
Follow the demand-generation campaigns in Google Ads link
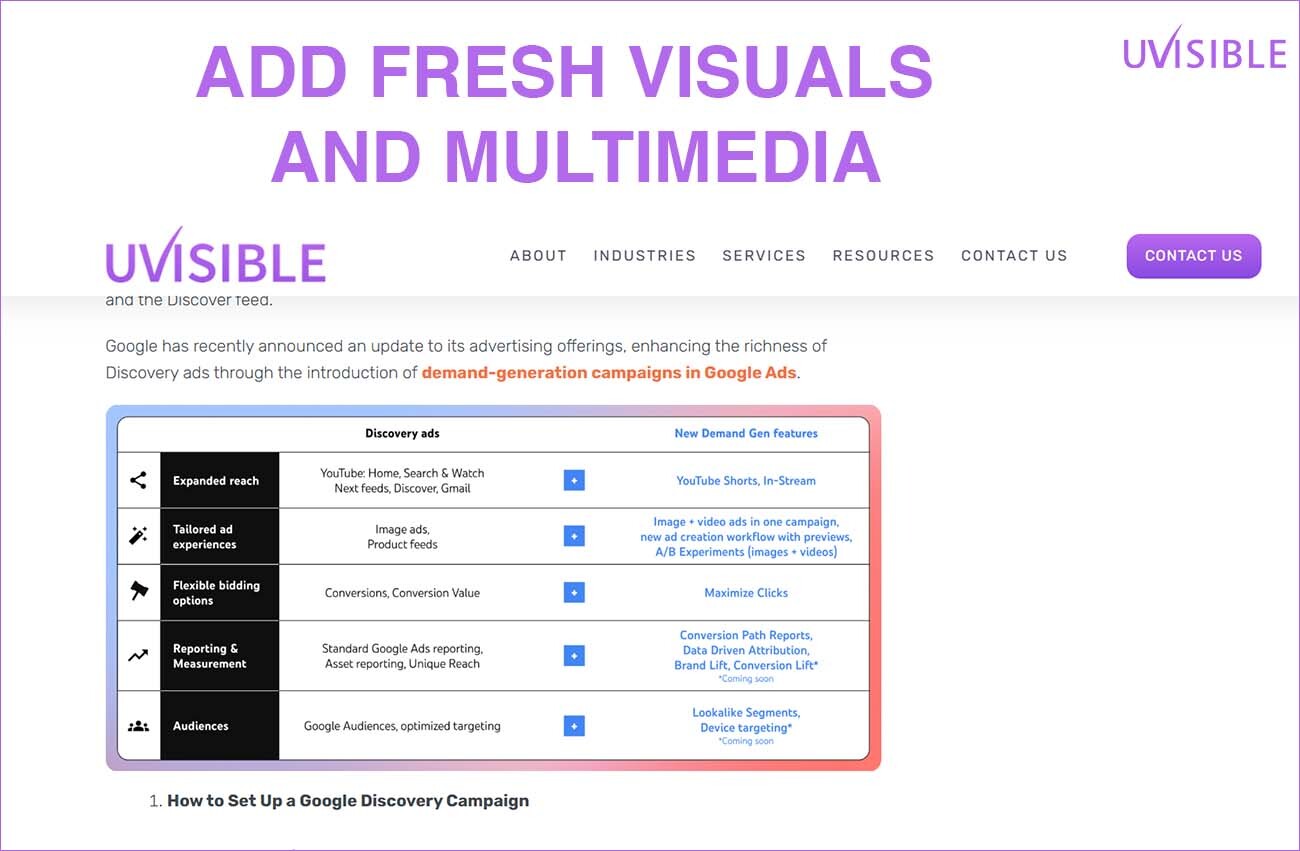[x=609, y=373]
